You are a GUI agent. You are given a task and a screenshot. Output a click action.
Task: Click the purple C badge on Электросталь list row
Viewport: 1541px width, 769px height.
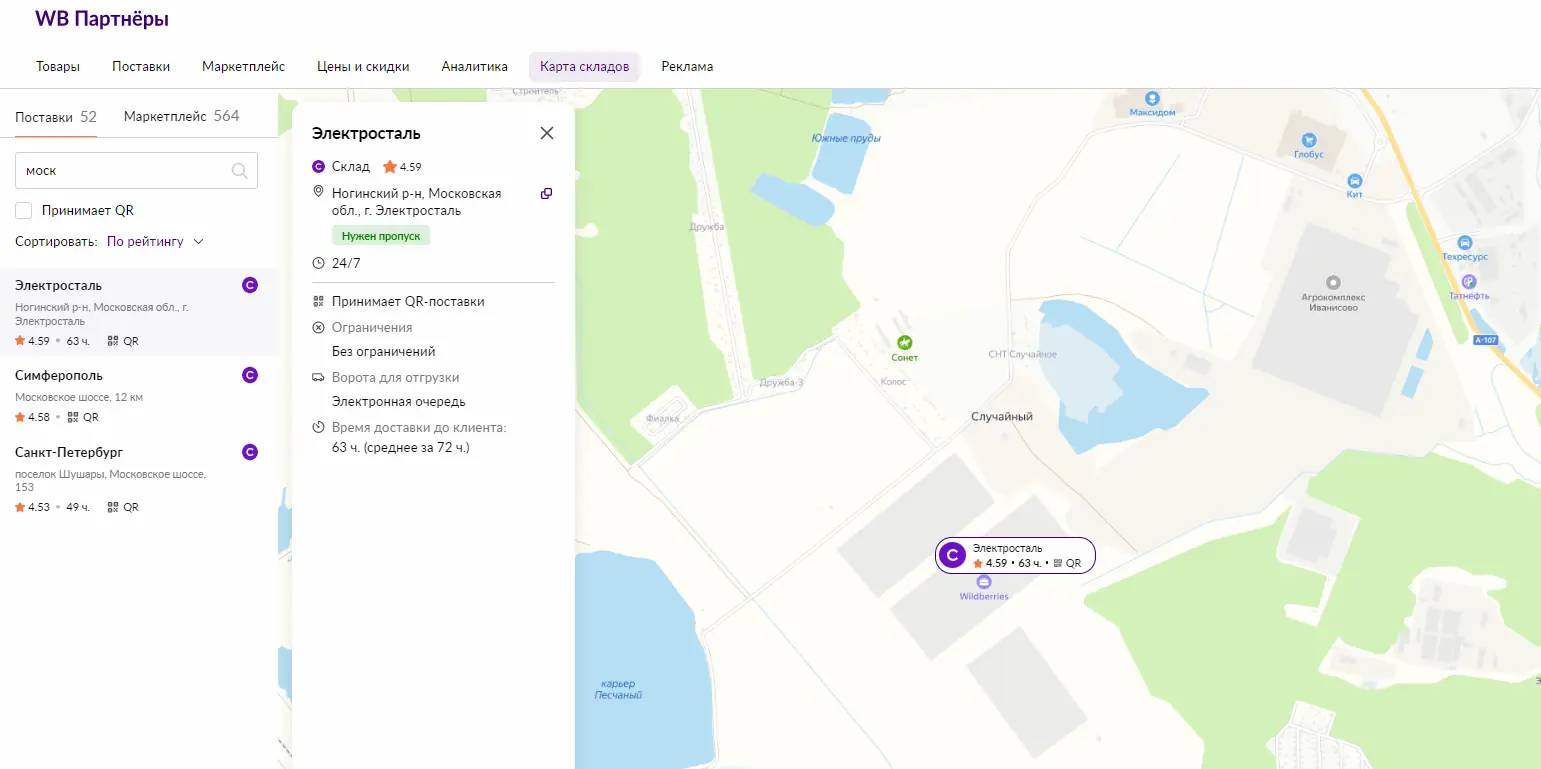(x=250, y=285)
